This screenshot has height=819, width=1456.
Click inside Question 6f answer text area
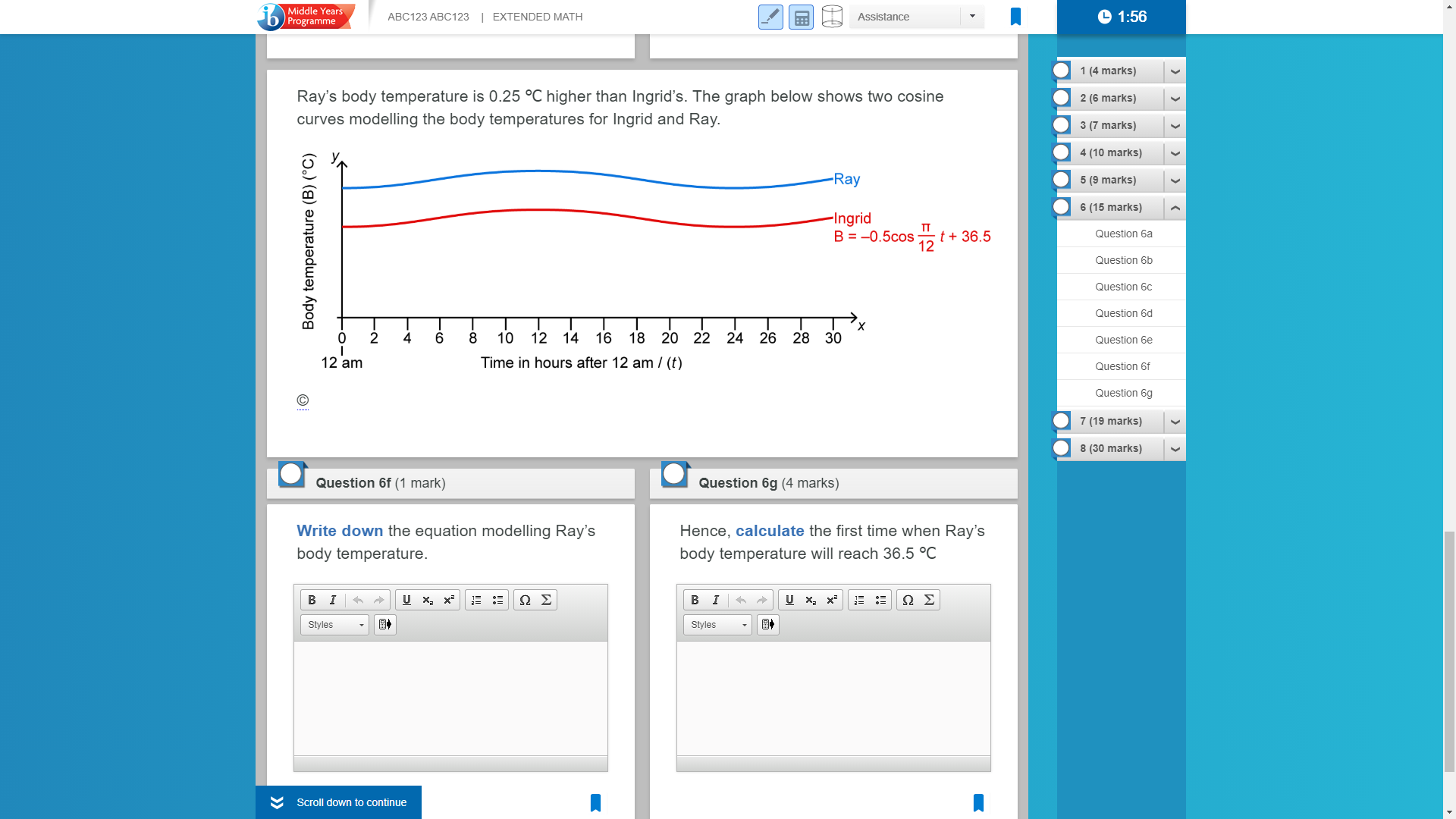coord(450,698)
